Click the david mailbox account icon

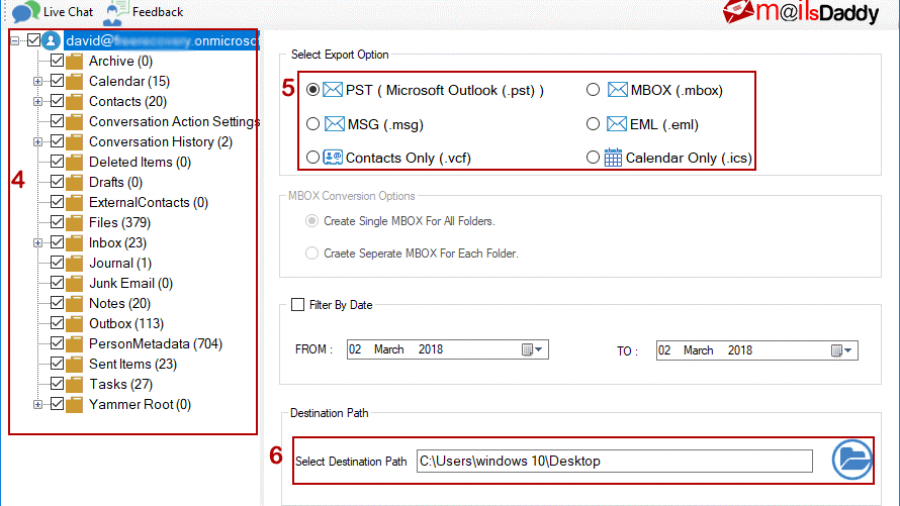click(x=51, y=41)
